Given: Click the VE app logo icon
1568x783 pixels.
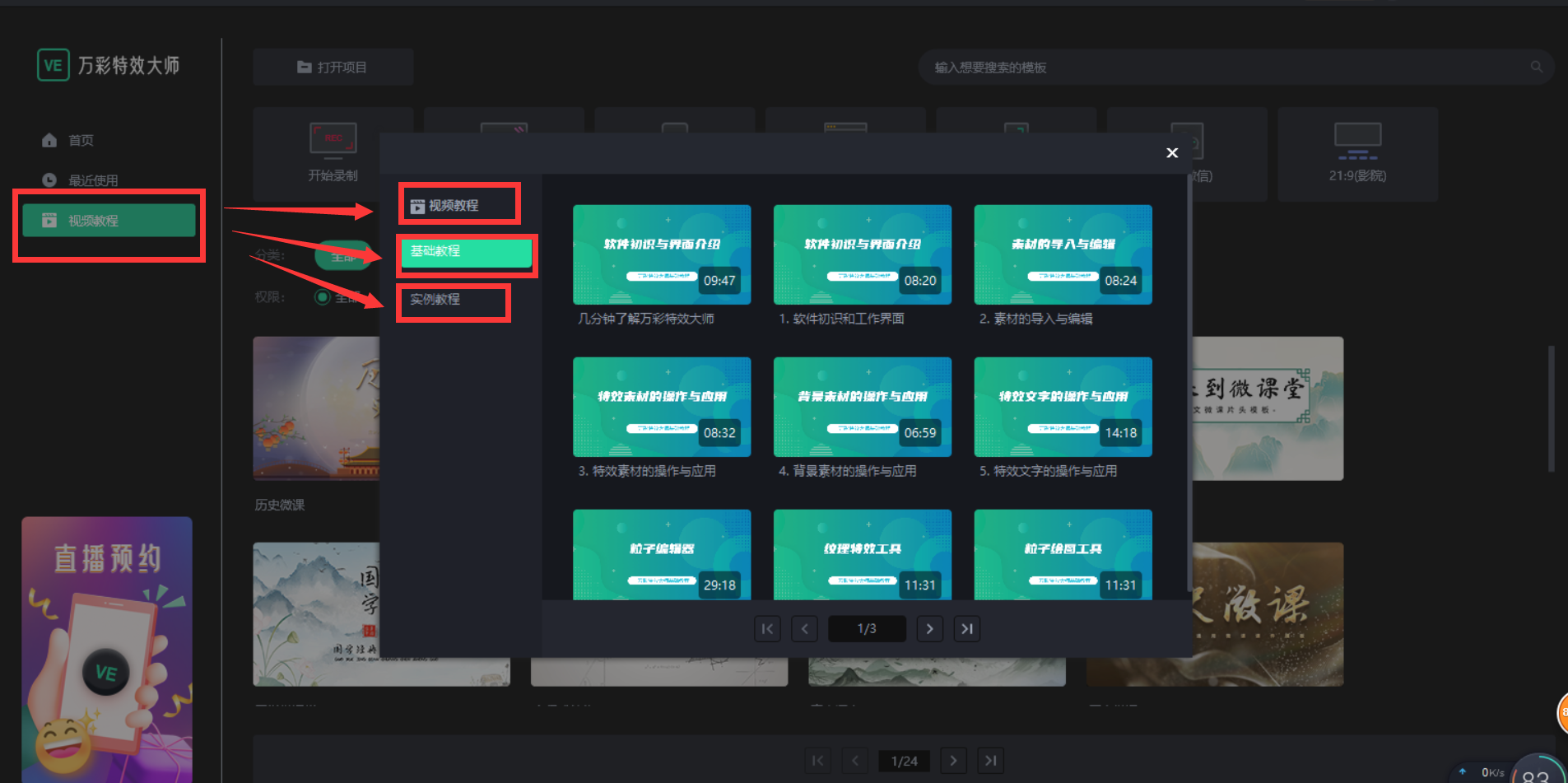Looking at the screenshot, I should tap(53, 65).
